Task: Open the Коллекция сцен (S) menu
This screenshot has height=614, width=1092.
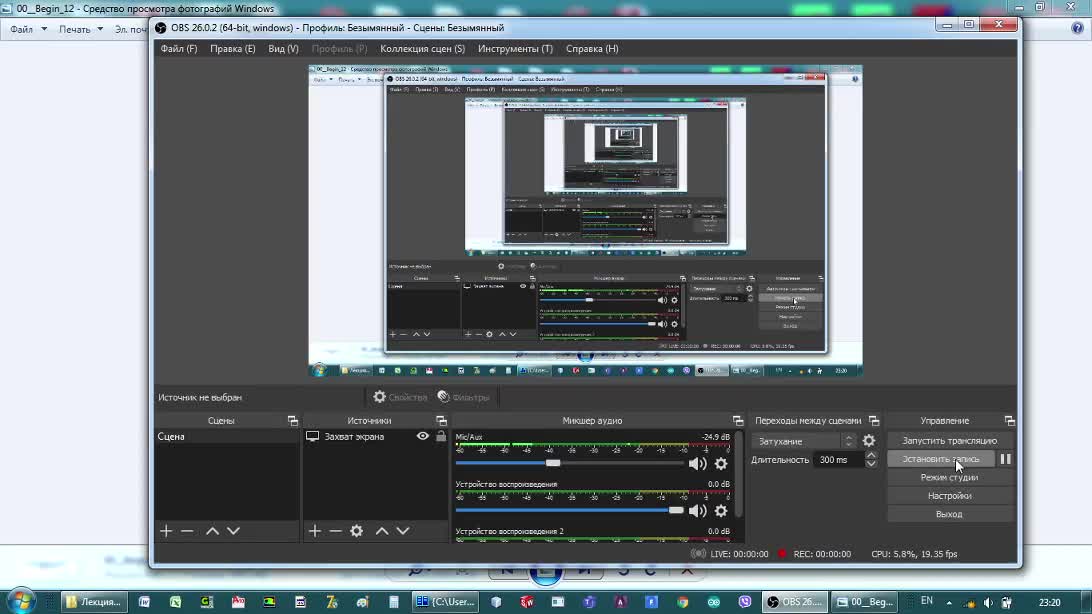Action: coord(423,49)
